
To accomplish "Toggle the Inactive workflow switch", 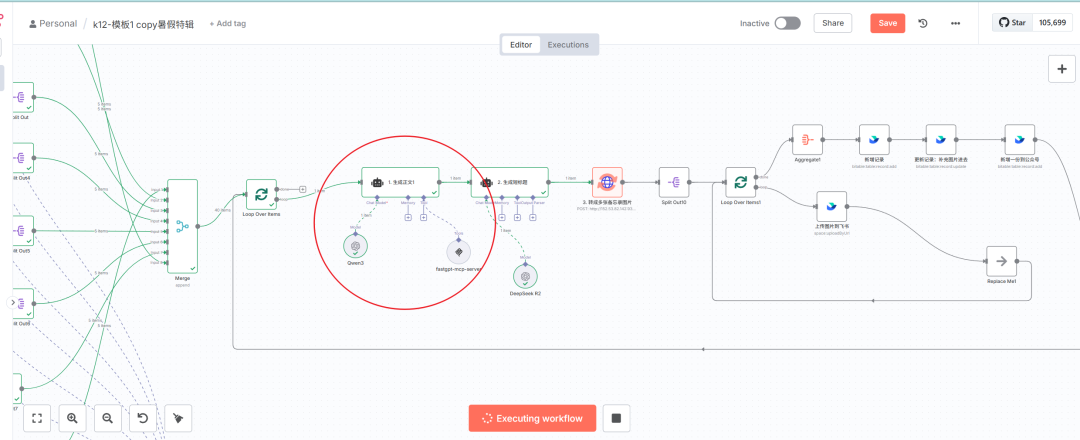I will pos(787,23).
